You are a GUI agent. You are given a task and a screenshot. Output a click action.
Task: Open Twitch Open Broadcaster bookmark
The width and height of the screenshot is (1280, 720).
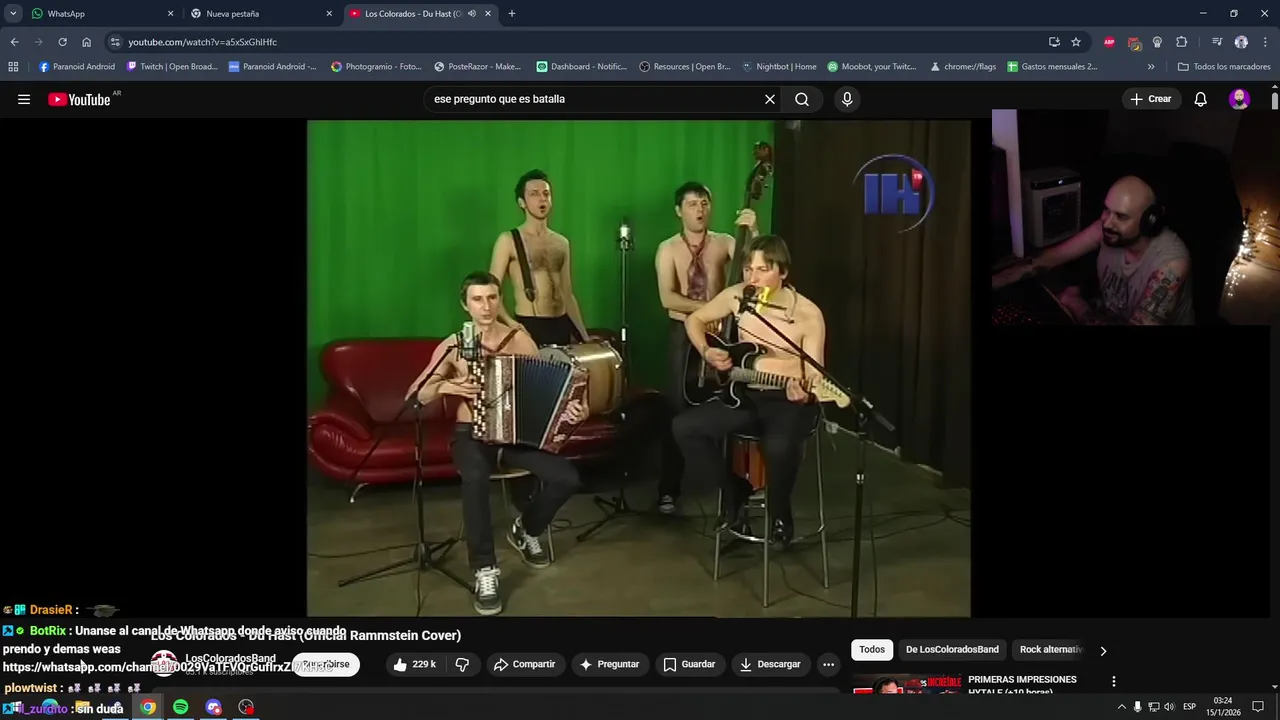(172, 67)
